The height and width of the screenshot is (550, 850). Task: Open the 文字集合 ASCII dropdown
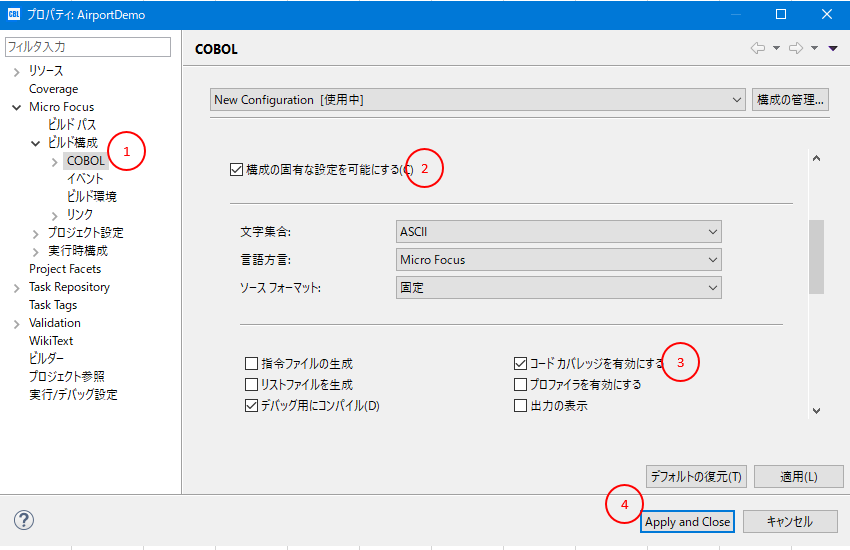(x=558, y=232)
